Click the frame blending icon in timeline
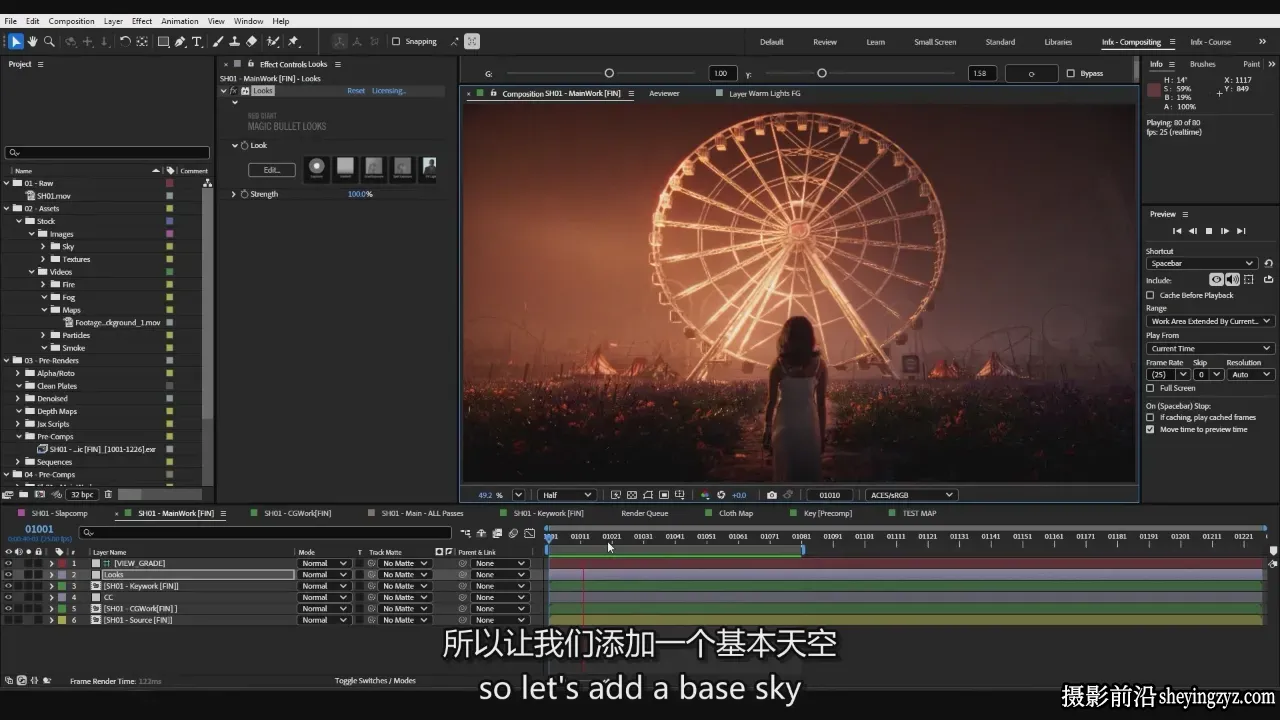 [497, 534]
